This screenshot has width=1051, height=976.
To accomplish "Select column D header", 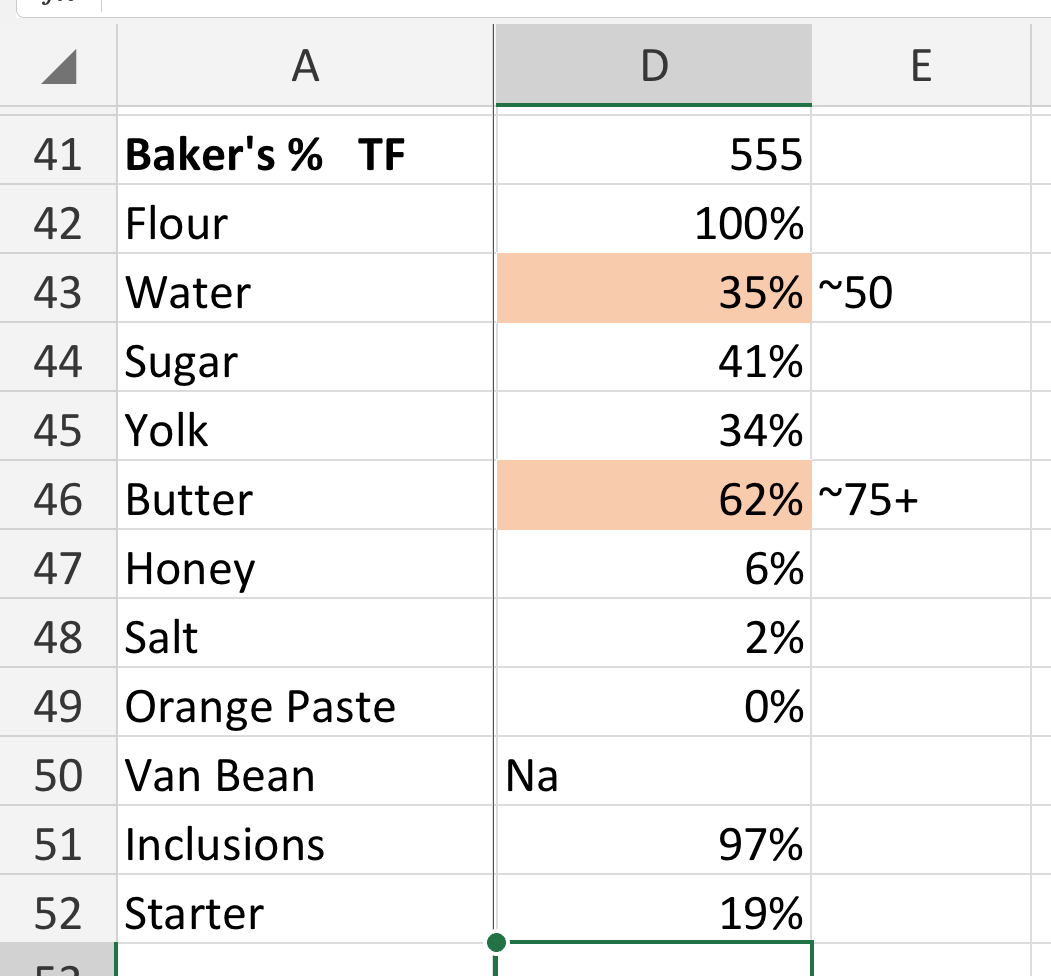I will click(x=654, y=66).
